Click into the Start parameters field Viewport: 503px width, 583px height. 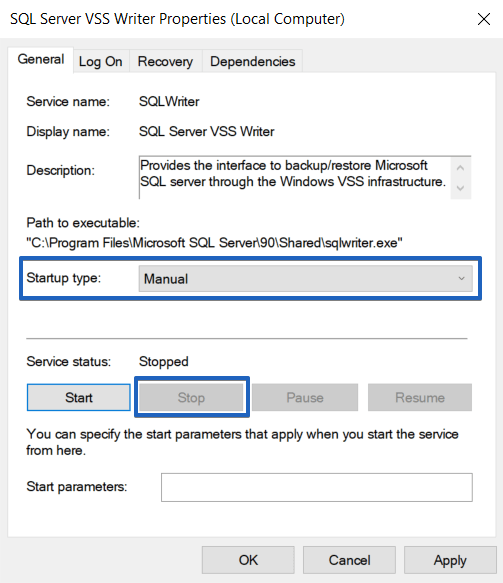[x=317, y=487]
